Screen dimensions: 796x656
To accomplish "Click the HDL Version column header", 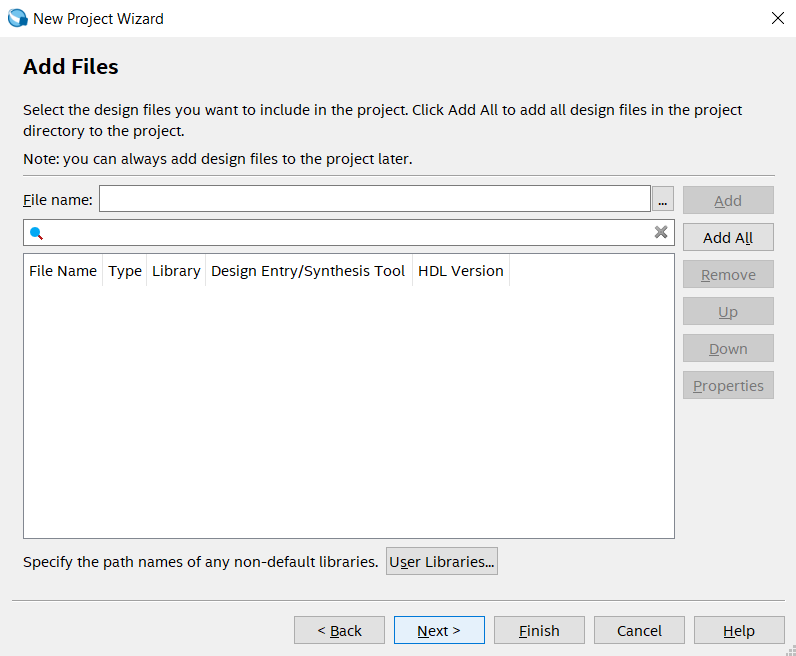I will (460, 271).
